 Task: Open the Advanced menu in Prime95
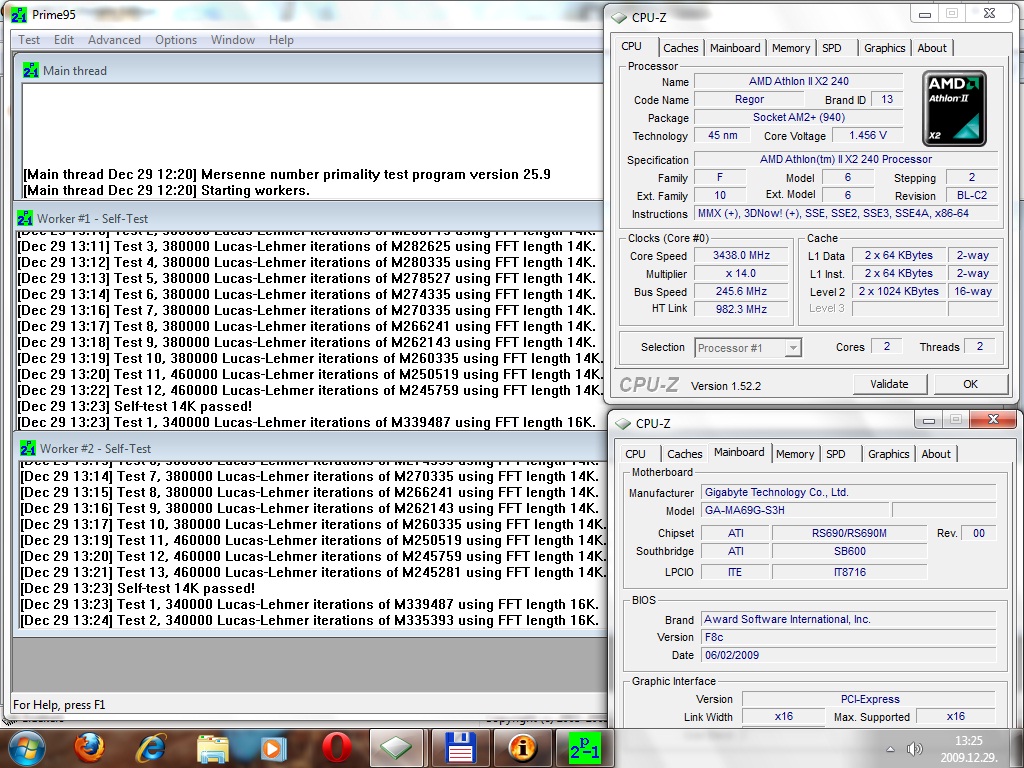click(x=114, y=40)
